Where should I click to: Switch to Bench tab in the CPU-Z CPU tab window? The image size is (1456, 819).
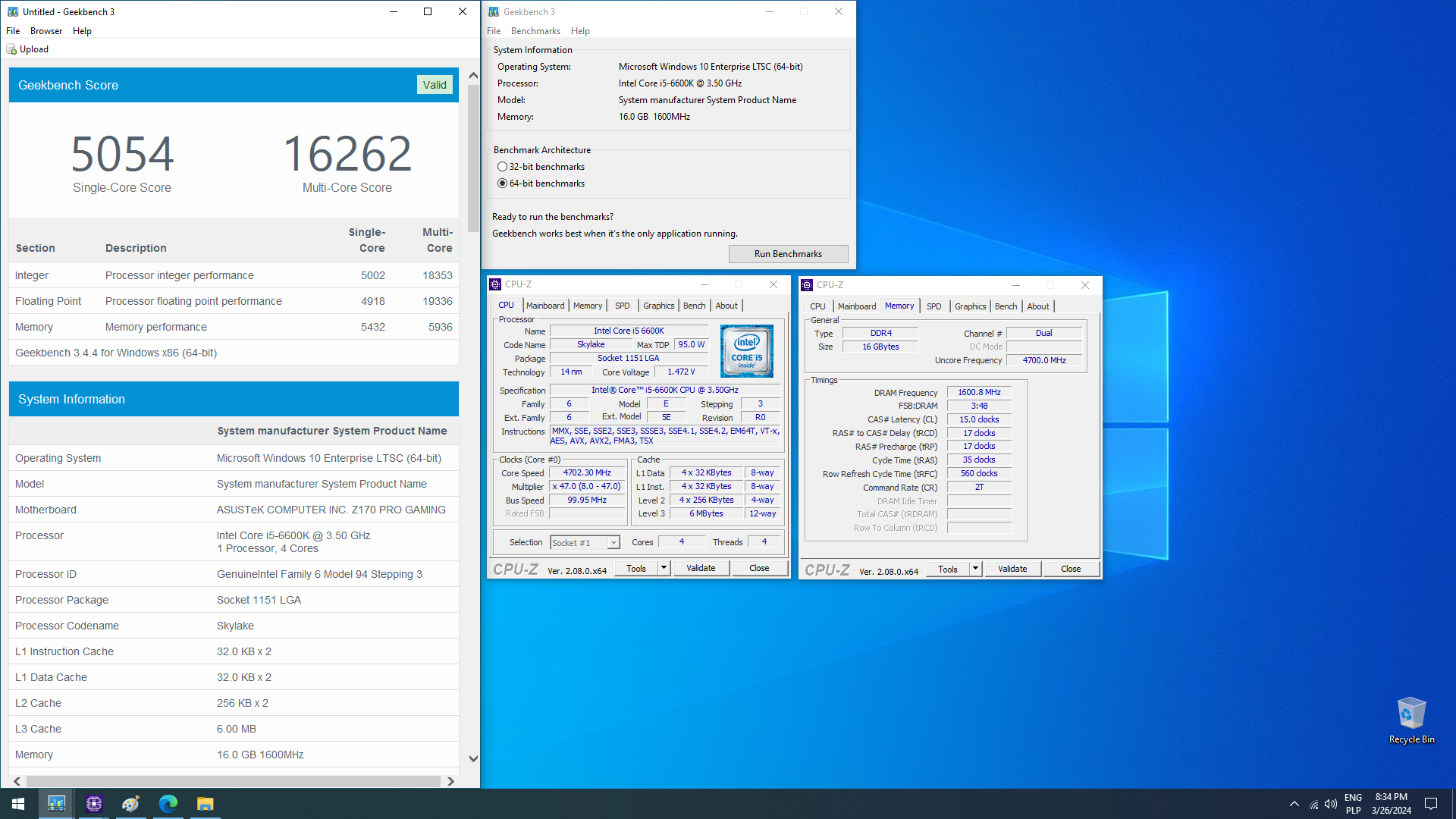pos(694,306)
